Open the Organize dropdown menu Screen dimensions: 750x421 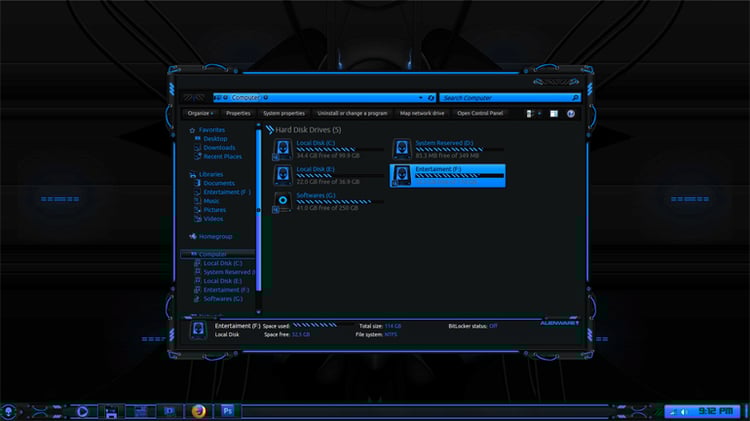pyautogui.click(x=200, y=113)
